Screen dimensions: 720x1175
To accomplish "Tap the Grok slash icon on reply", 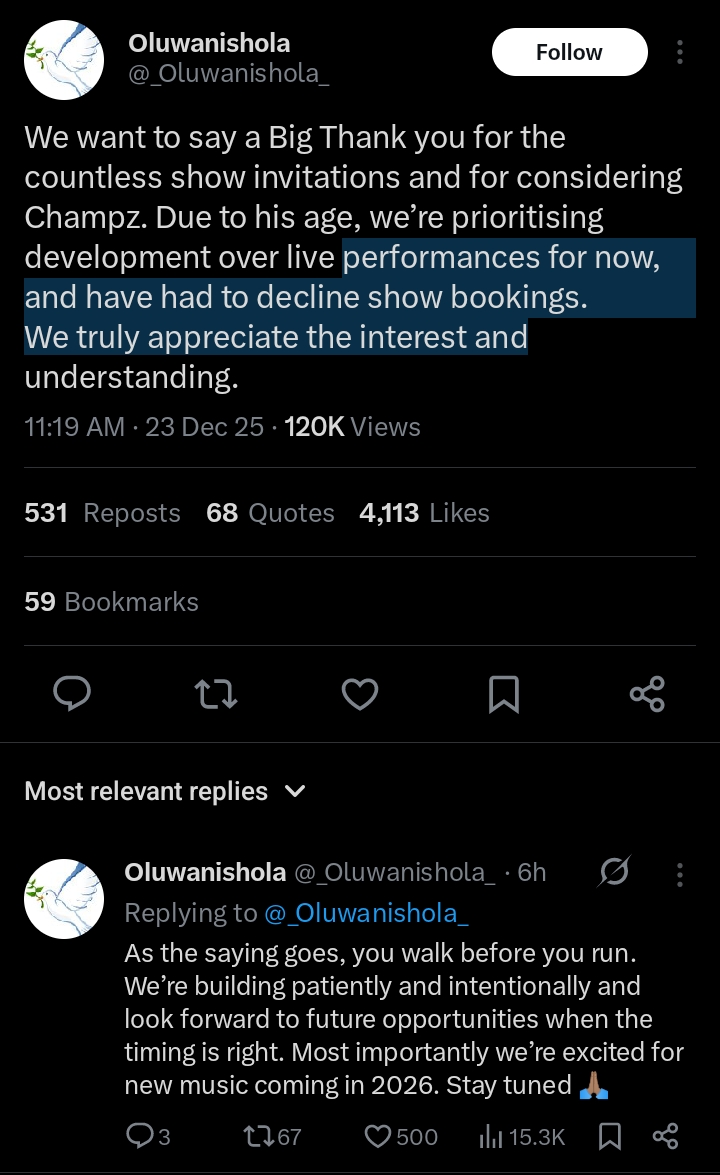I will pyautogui.click(x=613, y=873).
